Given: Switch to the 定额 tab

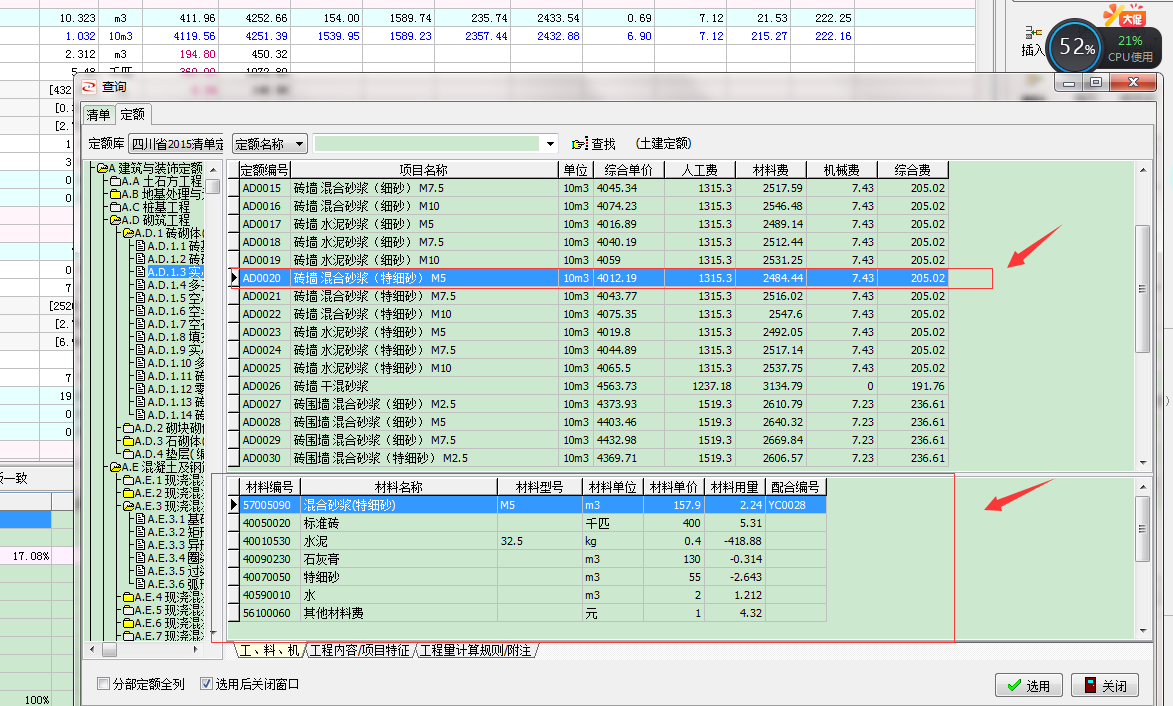Looking at the screenshot, I should (132, 114).
